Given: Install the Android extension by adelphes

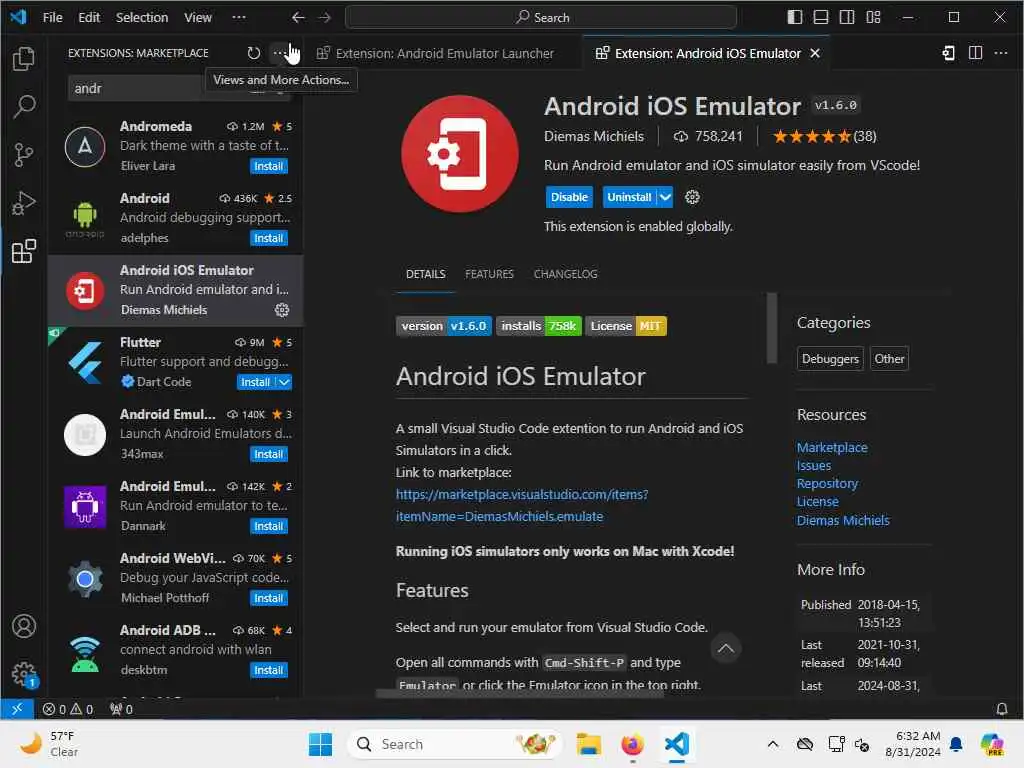Looking at the screenshot, I should (268, 238).
